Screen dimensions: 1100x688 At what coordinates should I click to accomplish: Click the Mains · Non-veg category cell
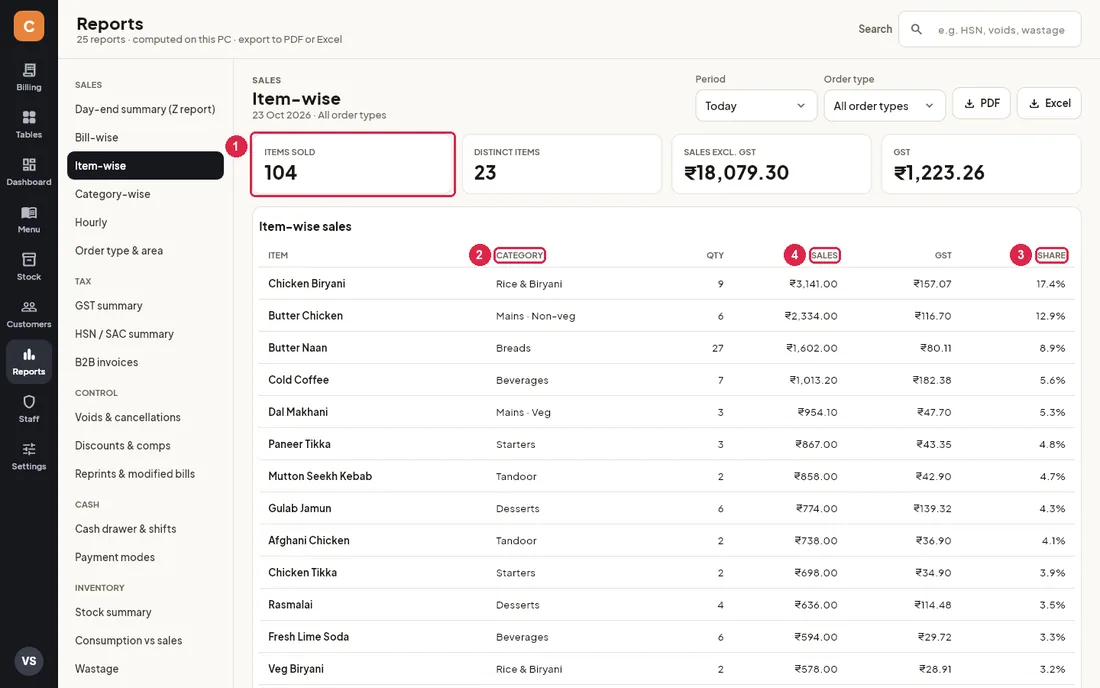(535, 316)
